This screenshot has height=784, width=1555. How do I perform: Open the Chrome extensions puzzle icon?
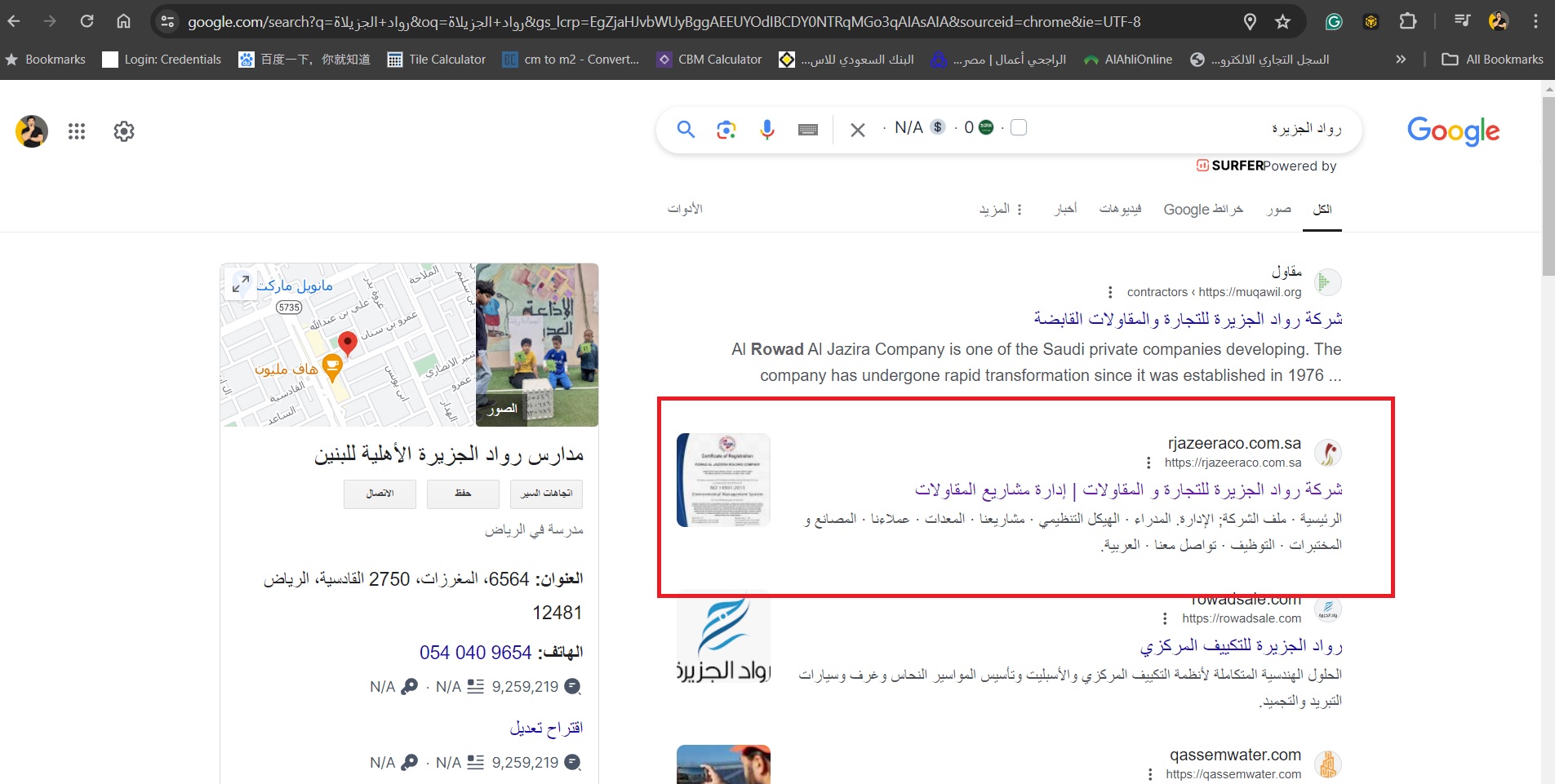point(1408,22)
